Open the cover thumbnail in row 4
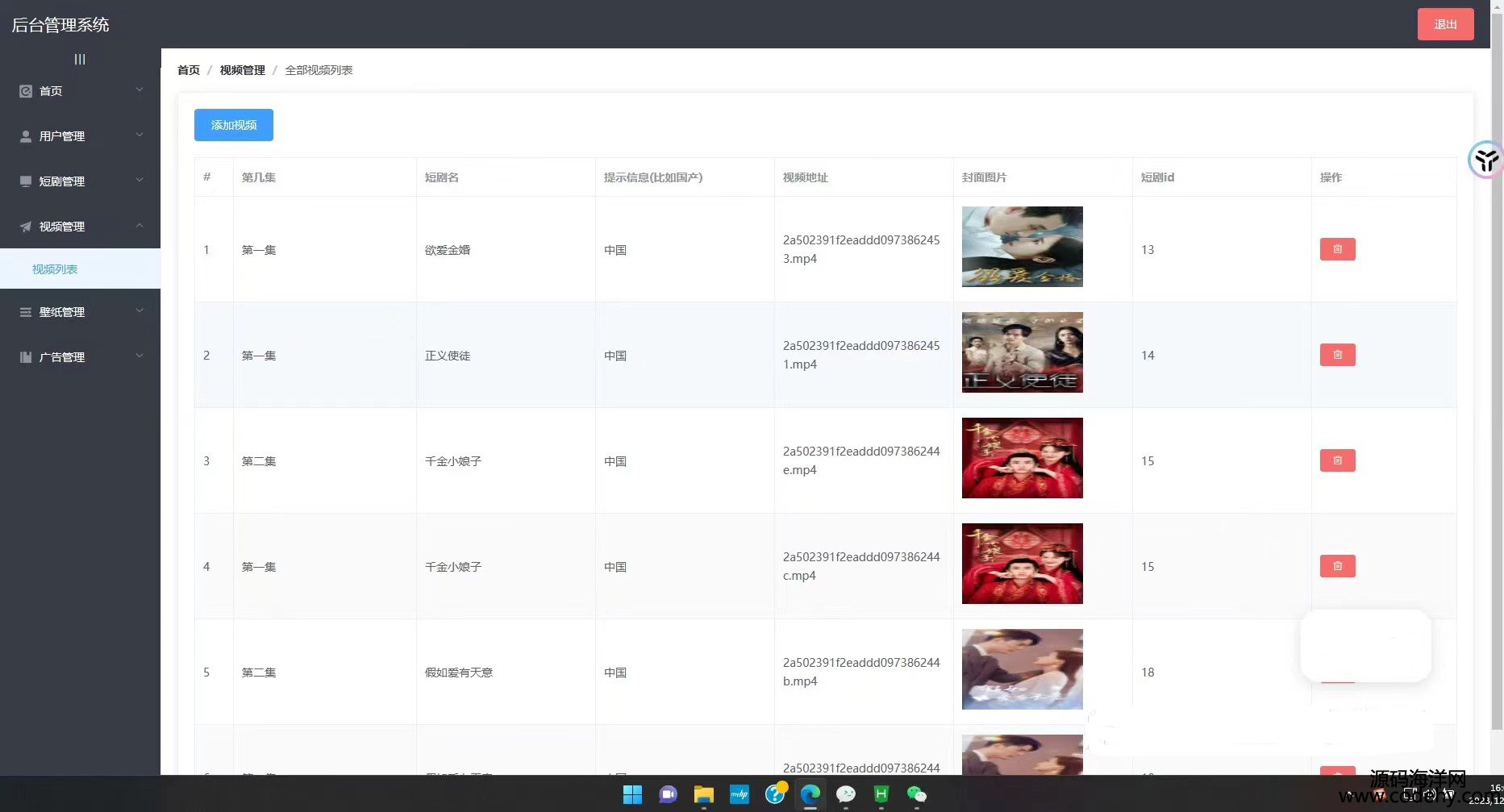The height and width of the screenshot is (812, 1504). 1023,564
